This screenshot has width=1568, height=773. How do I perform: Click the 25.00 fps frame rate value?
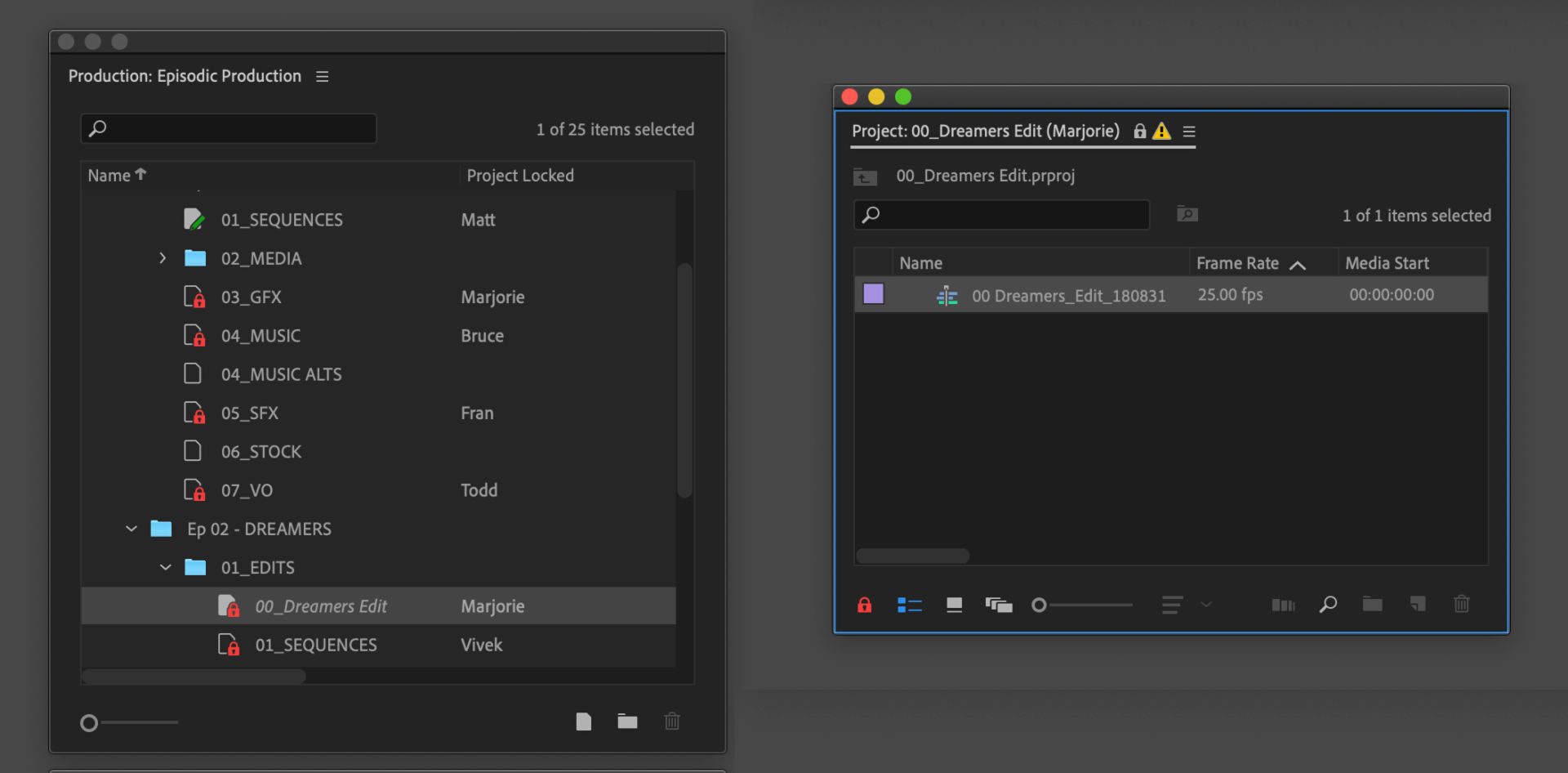tap(1230, 295)
